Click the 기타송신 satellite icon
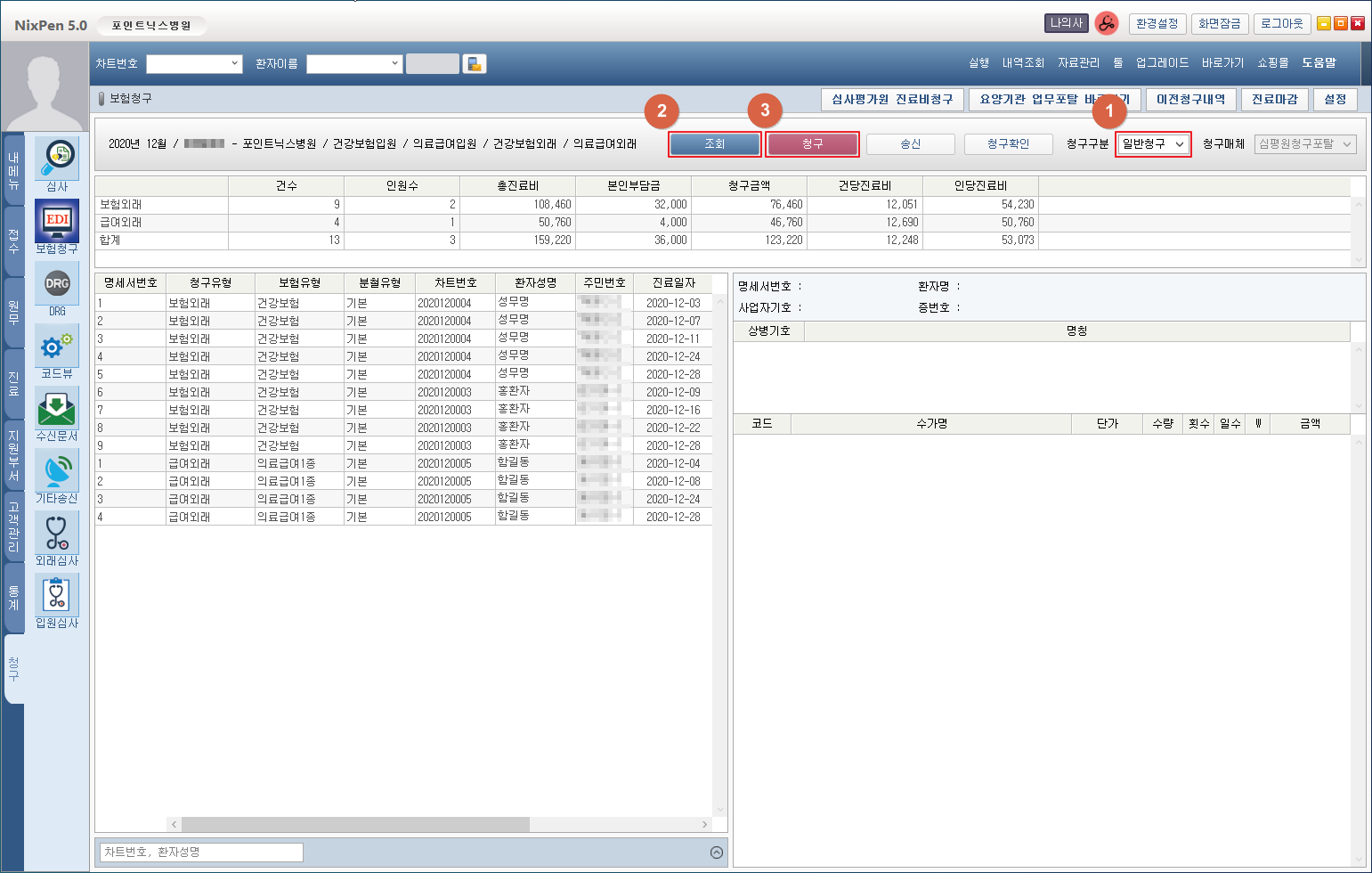 [x=57, y=470]
